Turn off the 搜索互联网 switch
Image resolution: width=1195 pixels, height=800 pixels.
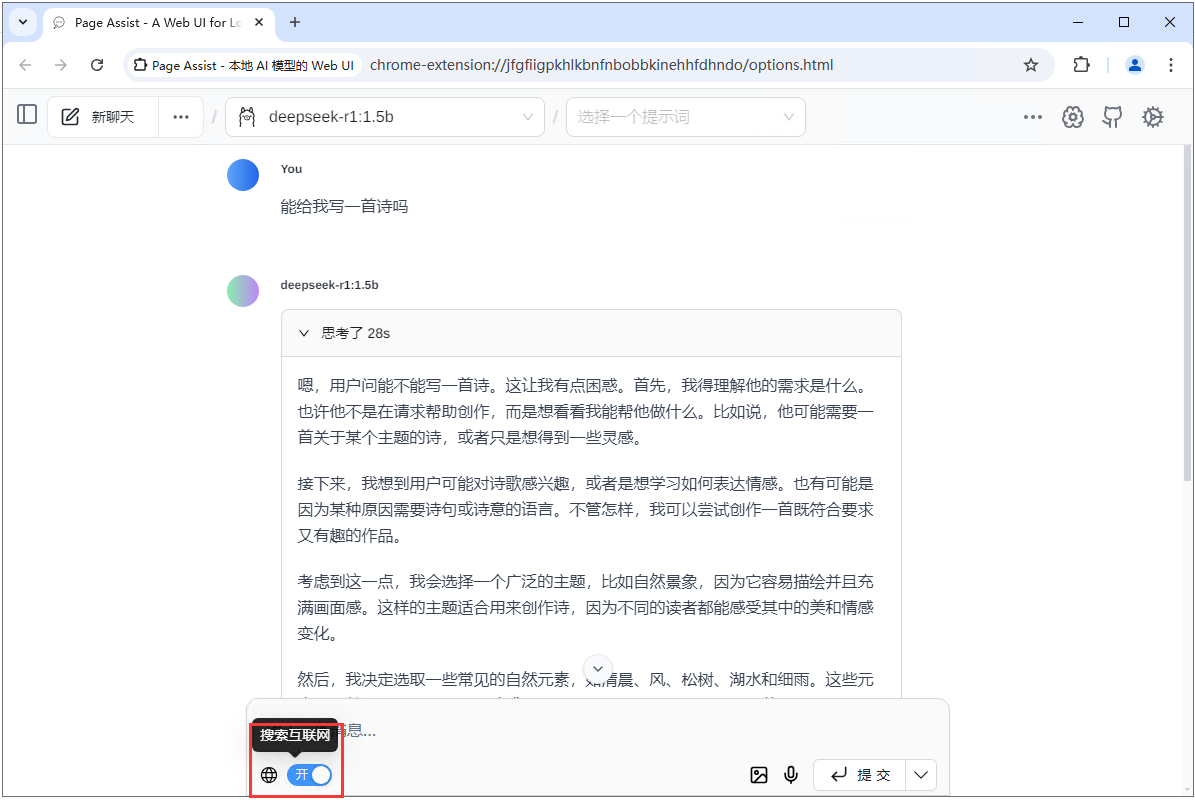(309, 775)
